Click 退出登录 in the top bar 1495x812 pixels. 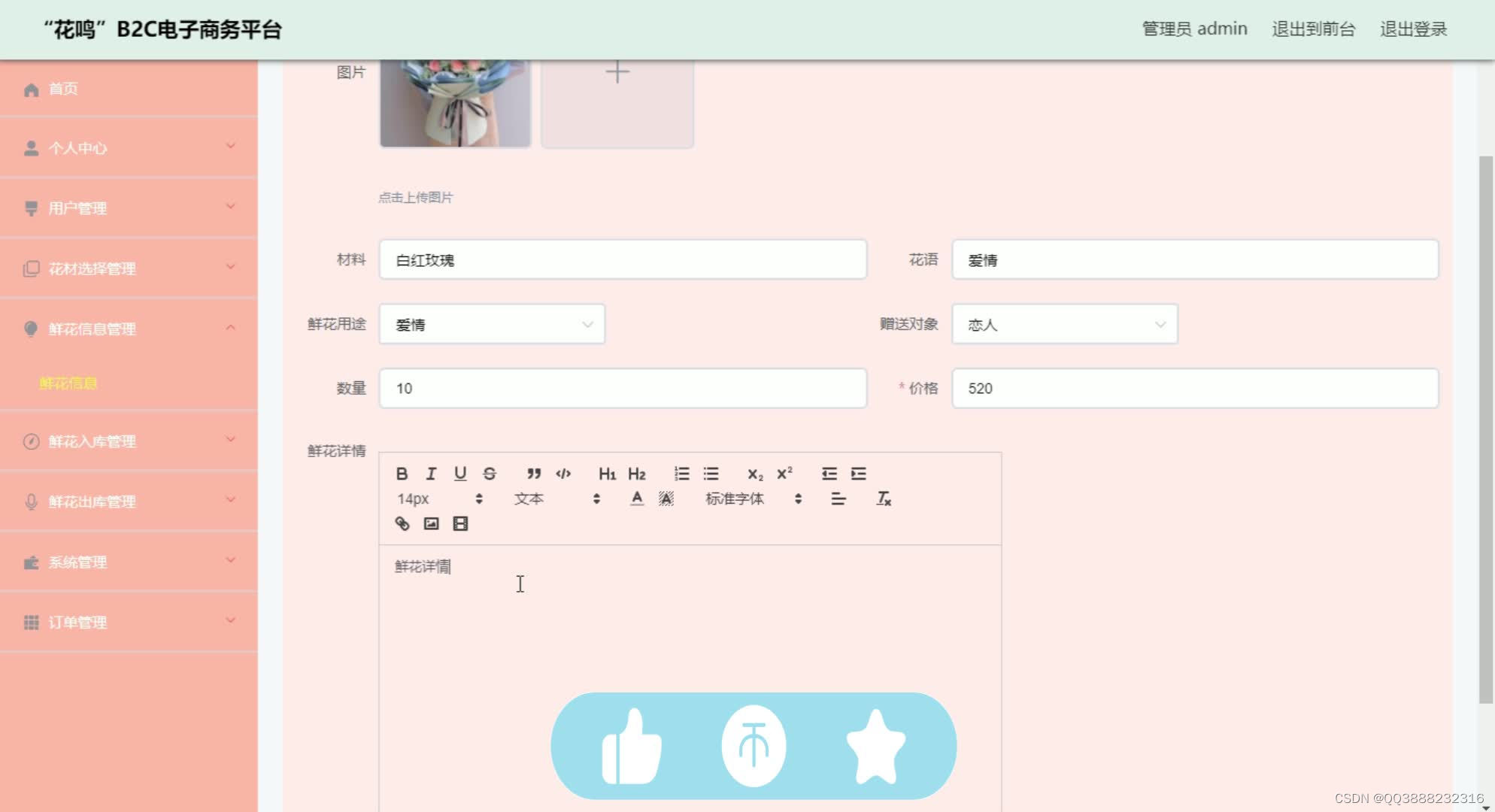(1412, 29)
